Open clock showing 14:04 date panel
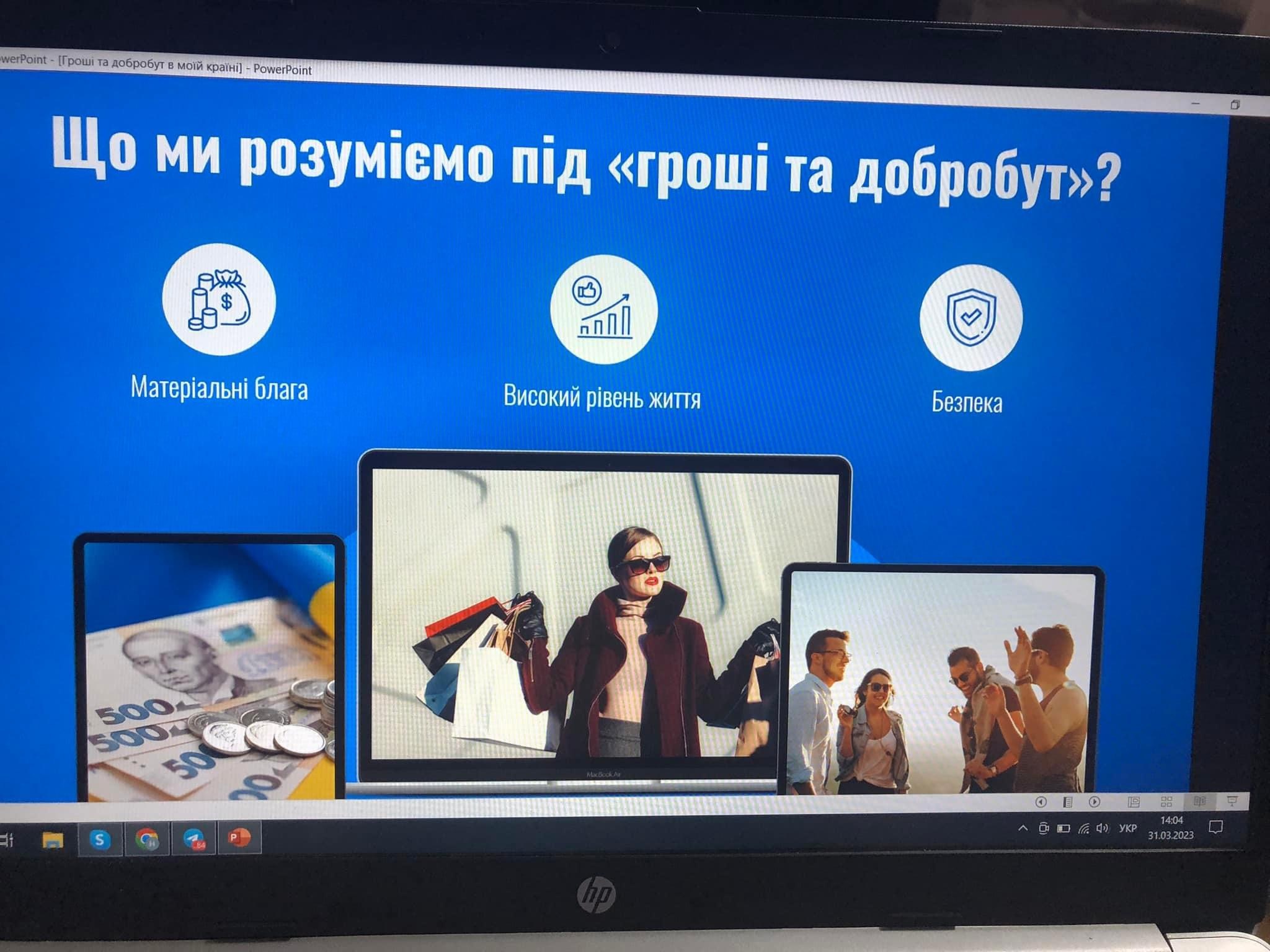 (1170, 827)
